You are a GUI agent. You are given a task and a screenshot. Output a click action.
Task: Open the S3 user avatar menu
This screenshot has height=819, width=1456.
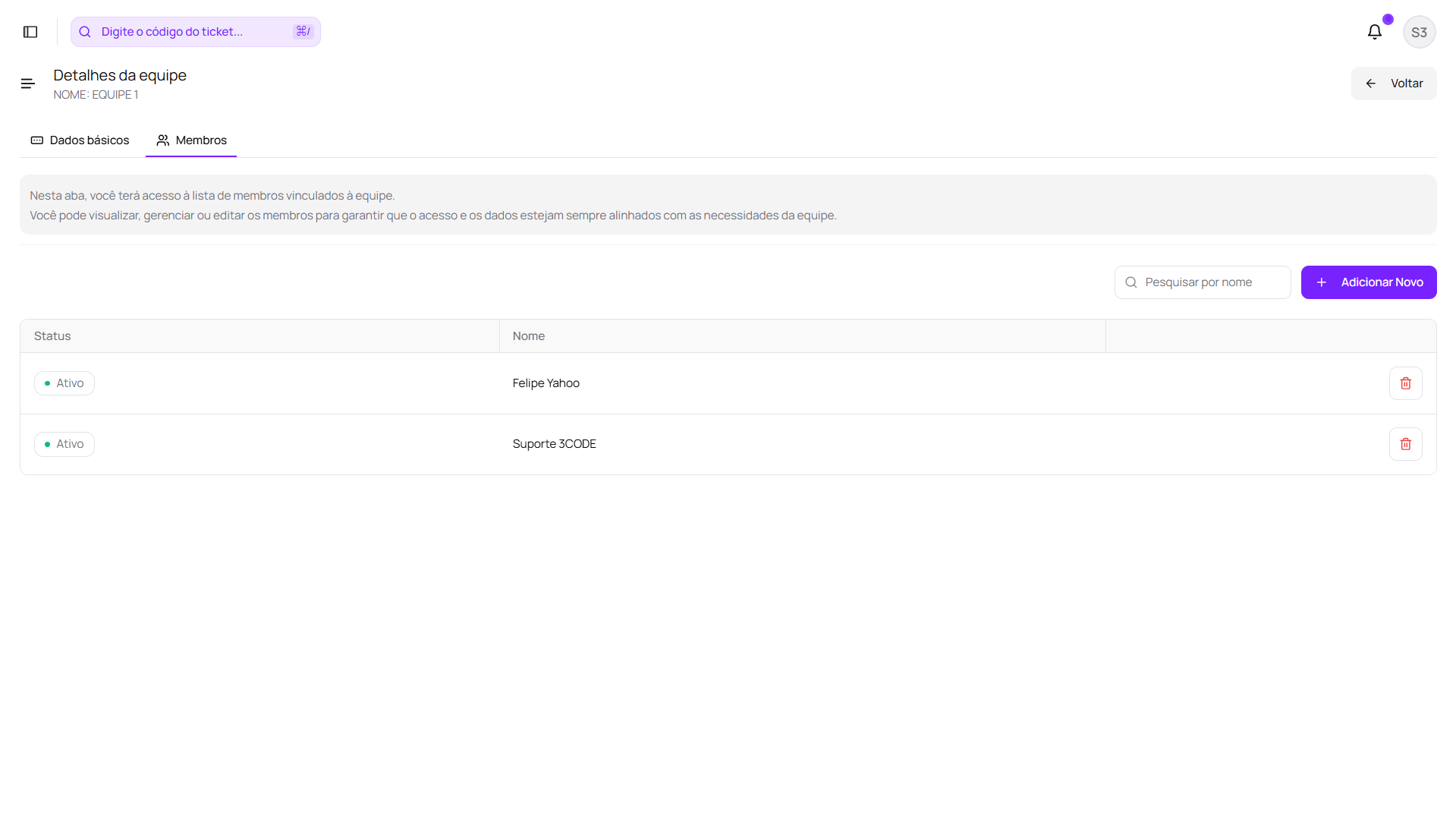1419,32
